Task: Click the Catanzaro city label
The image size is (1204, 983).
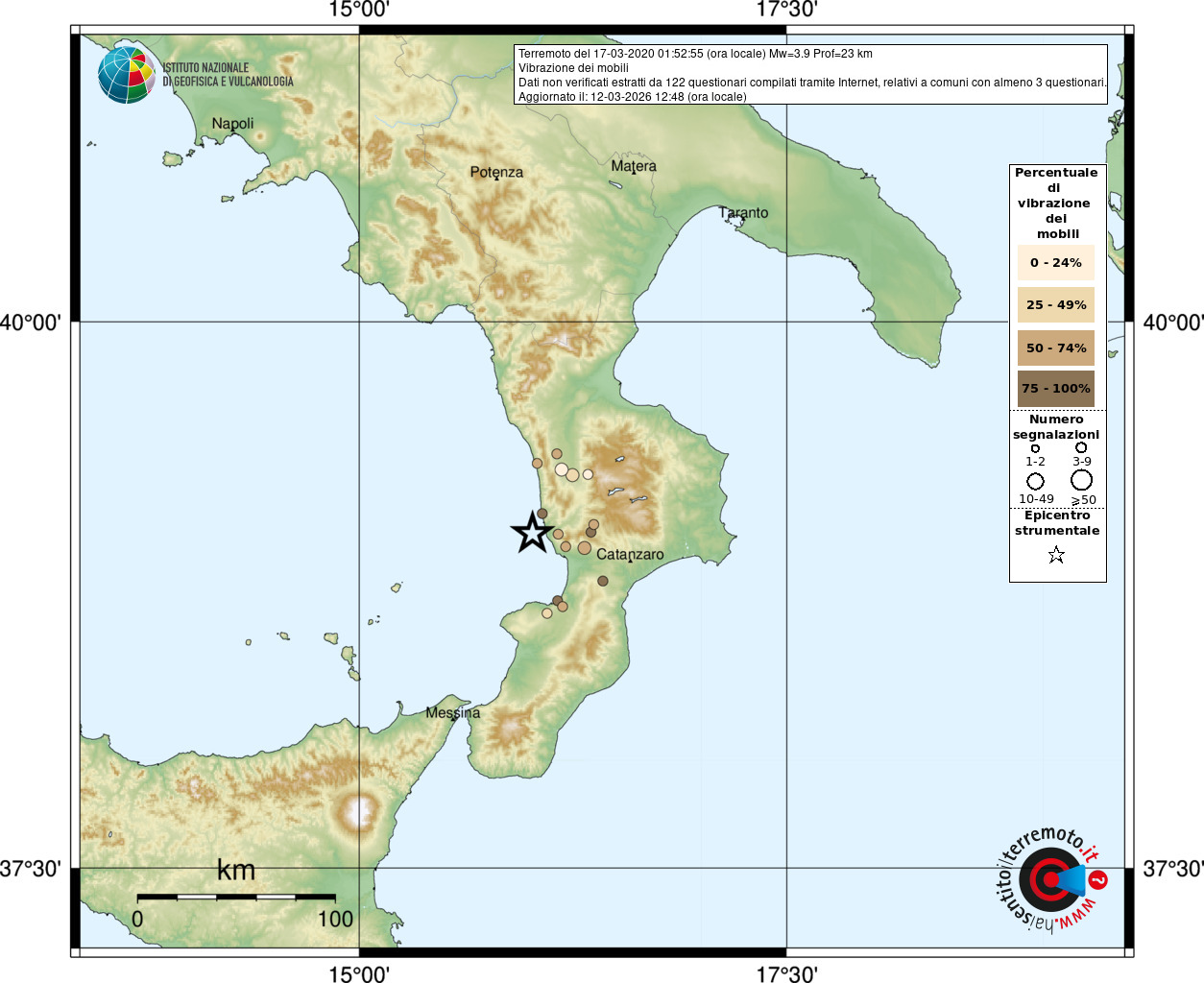Action: (x=630, y=555)
